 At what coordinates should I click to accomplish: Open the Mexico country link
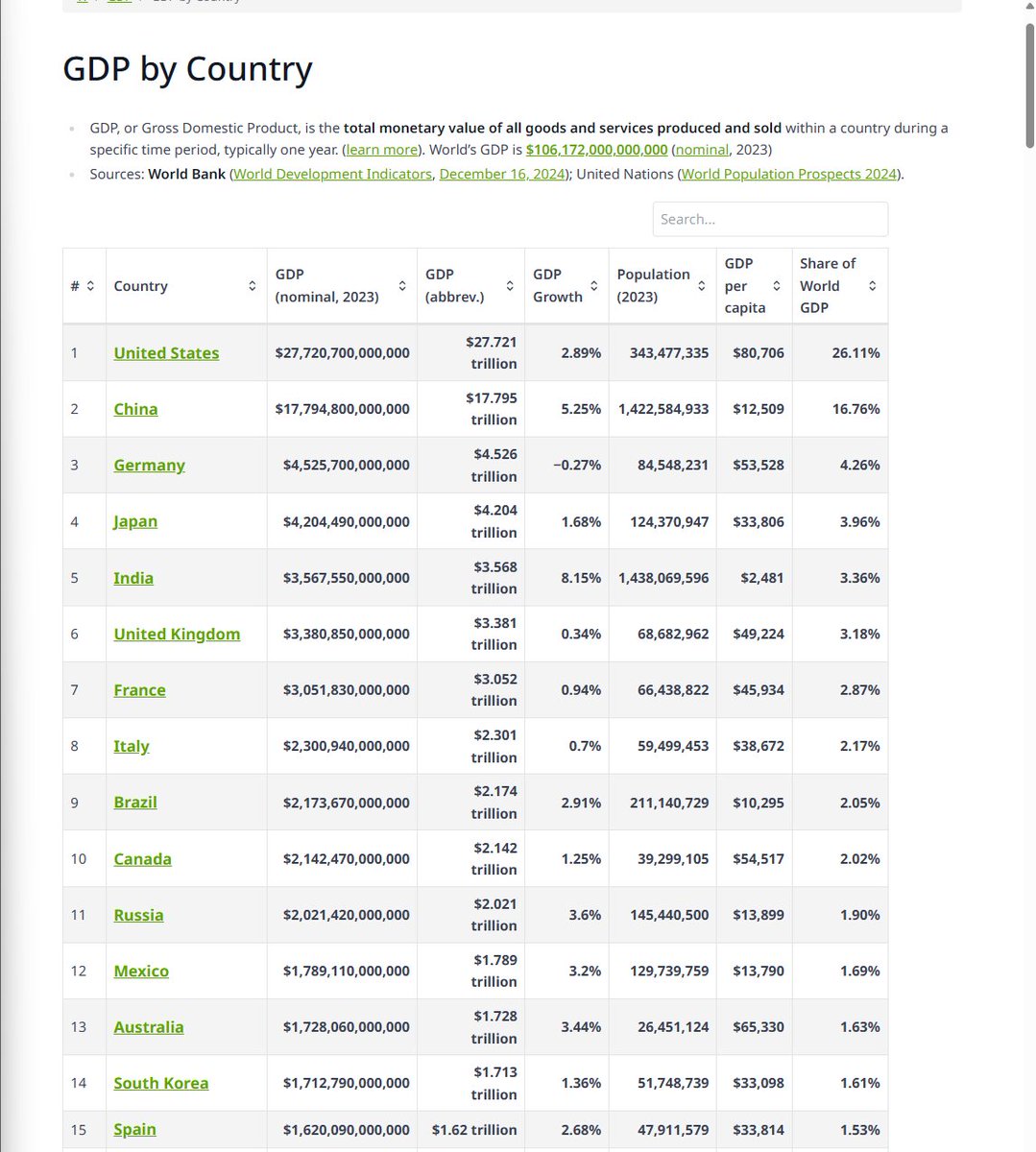coord(141,972)
